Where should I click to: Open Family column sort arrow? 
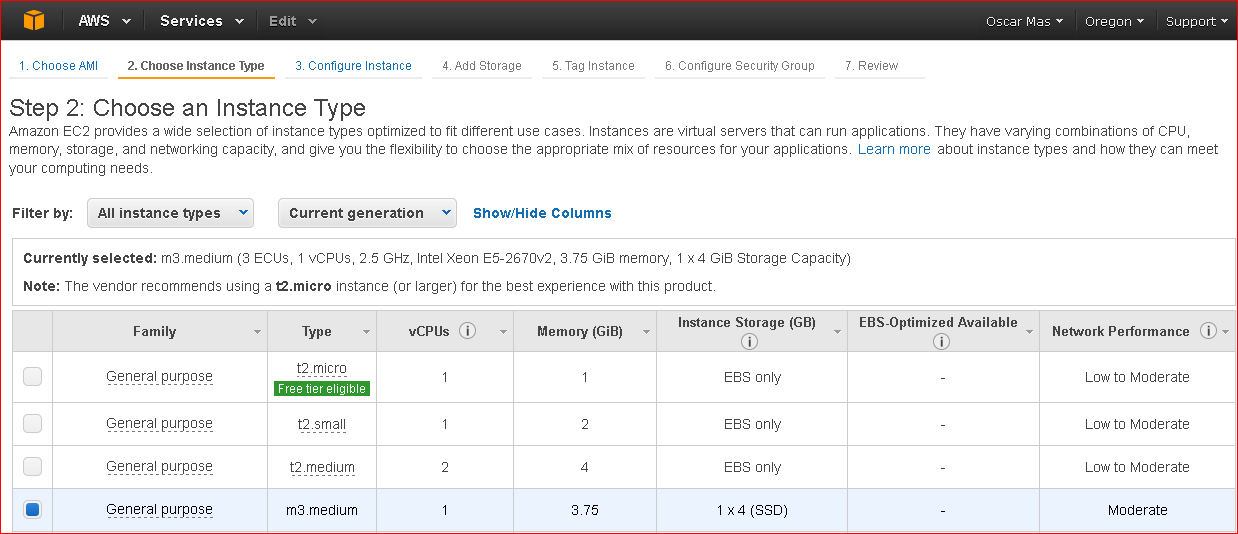coord(258,332)
